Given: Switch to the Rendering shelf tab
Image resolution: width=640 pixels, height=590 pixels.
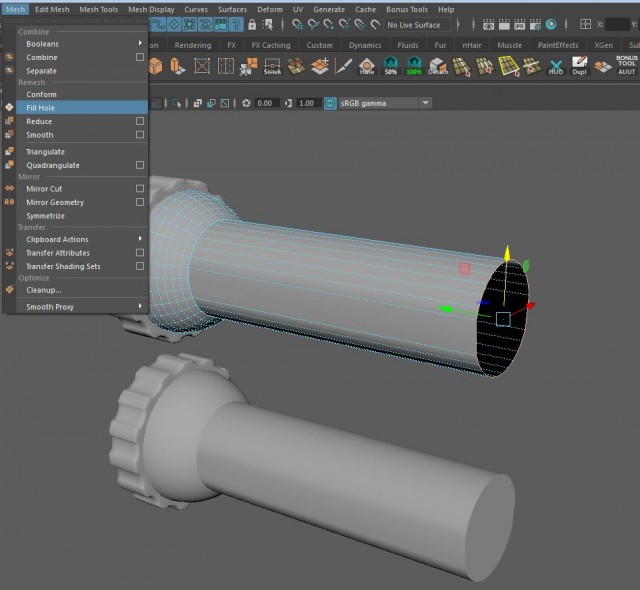Looking at the screenshot, I should point(193,45).
